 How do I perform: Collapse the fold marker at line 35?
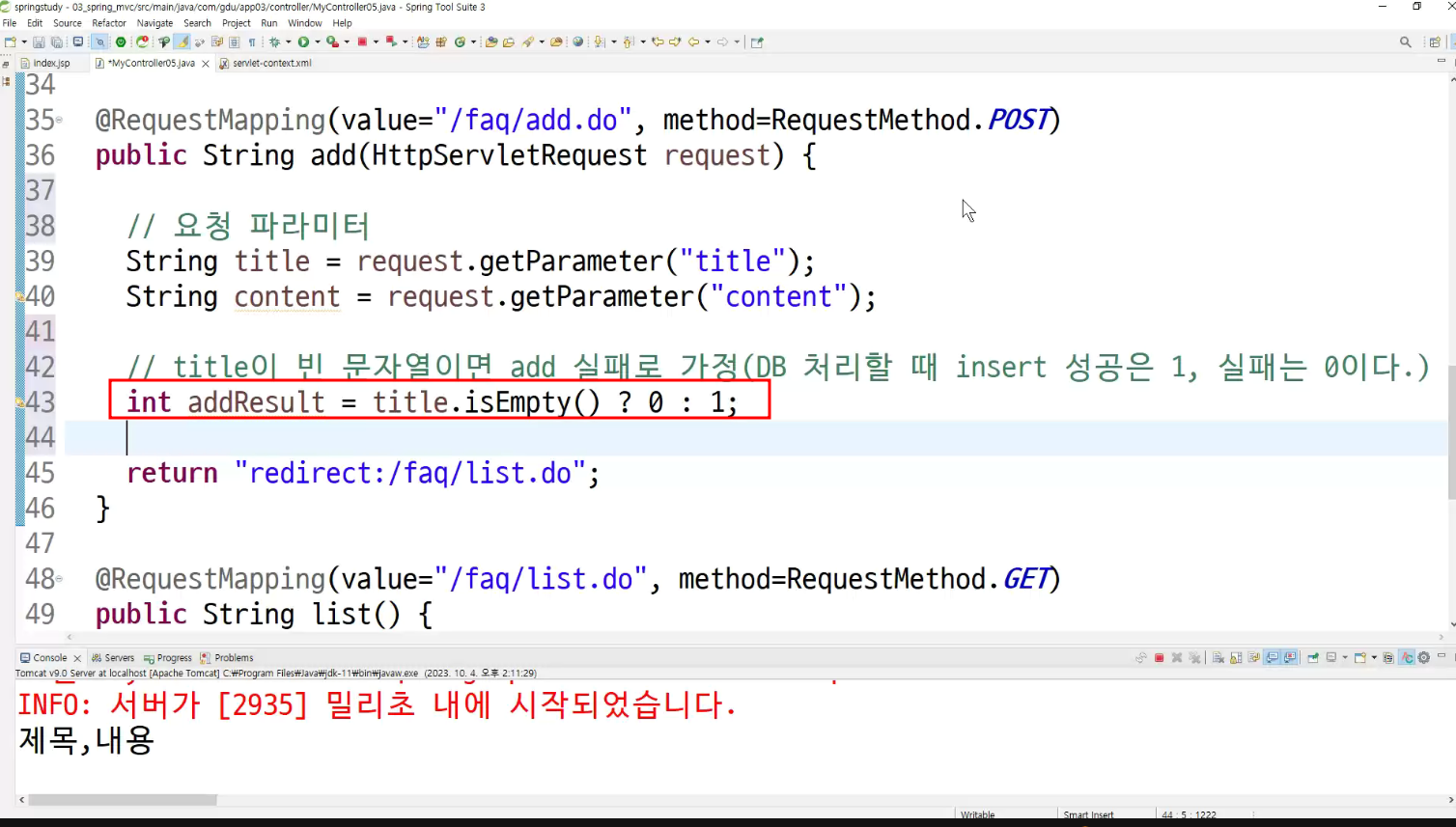60,120
